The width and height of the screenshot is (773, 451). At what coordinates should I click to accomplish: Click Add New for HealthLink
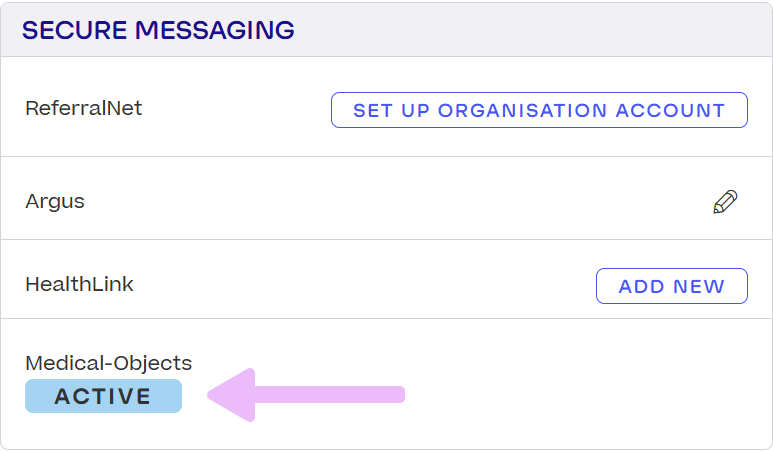[x=671, y=286]
